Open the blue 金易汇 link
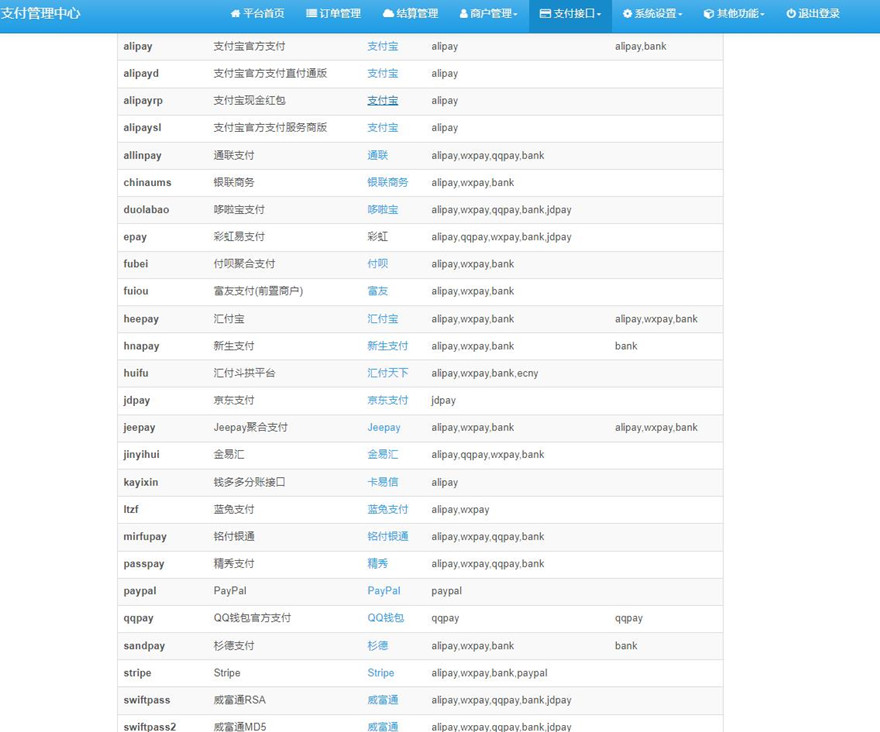Screen dimensions: 880x732 [x=383, y=455]
